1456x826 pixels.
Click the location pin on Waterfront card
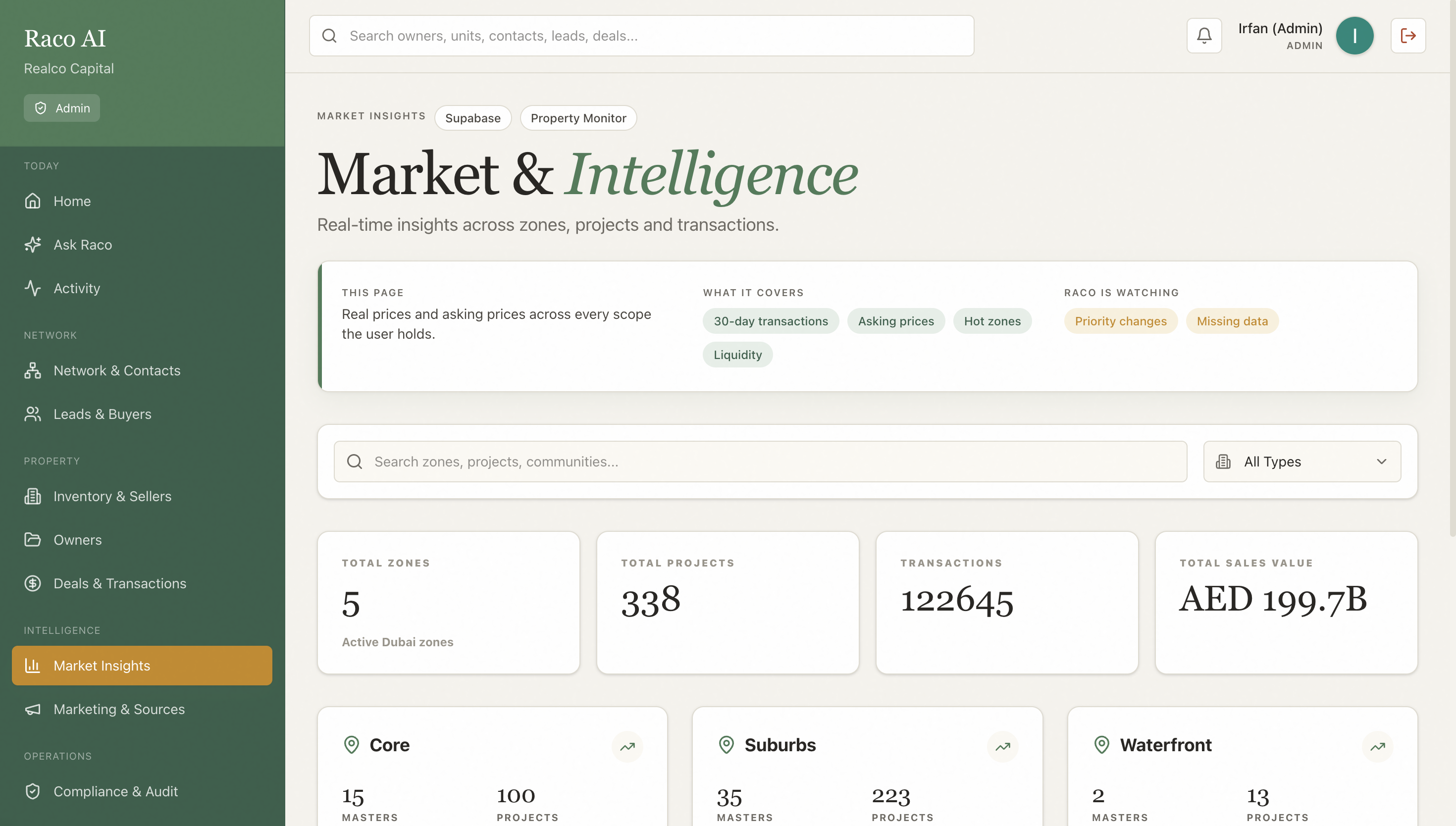pos(1101,745)
